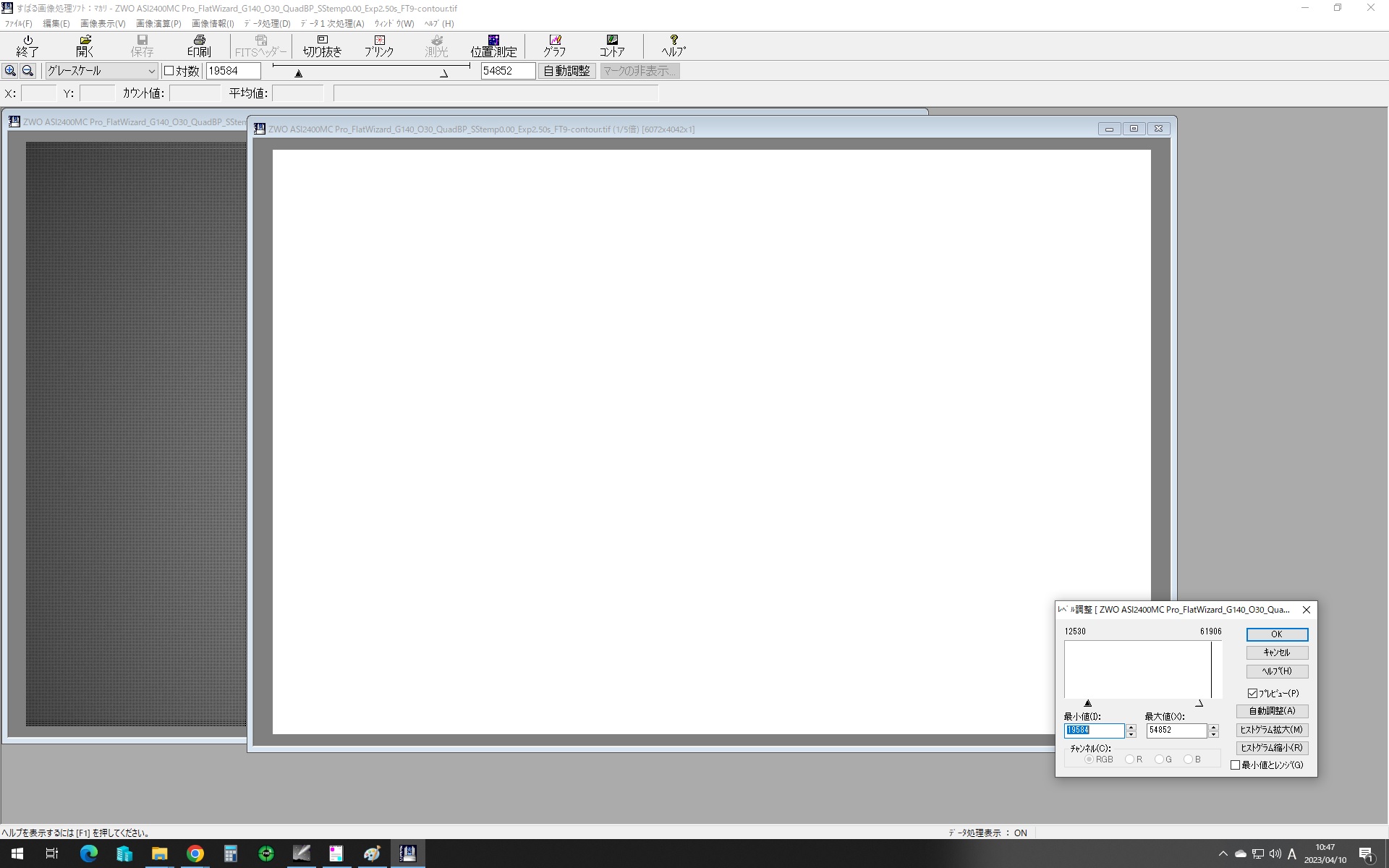
Task: Click the 最小値 input field in dialog
Action: (x=1094, y=731)
